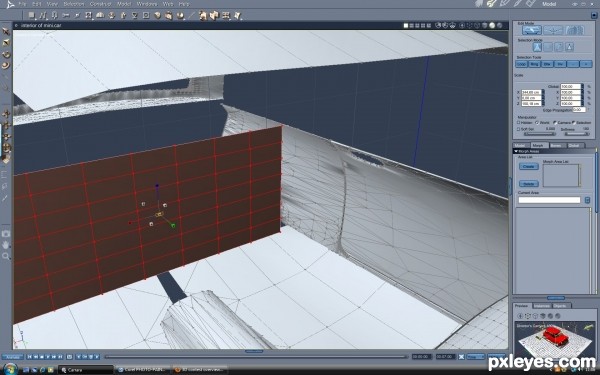Open the Construct menu
Screen dimensions: 600x375
100,4
